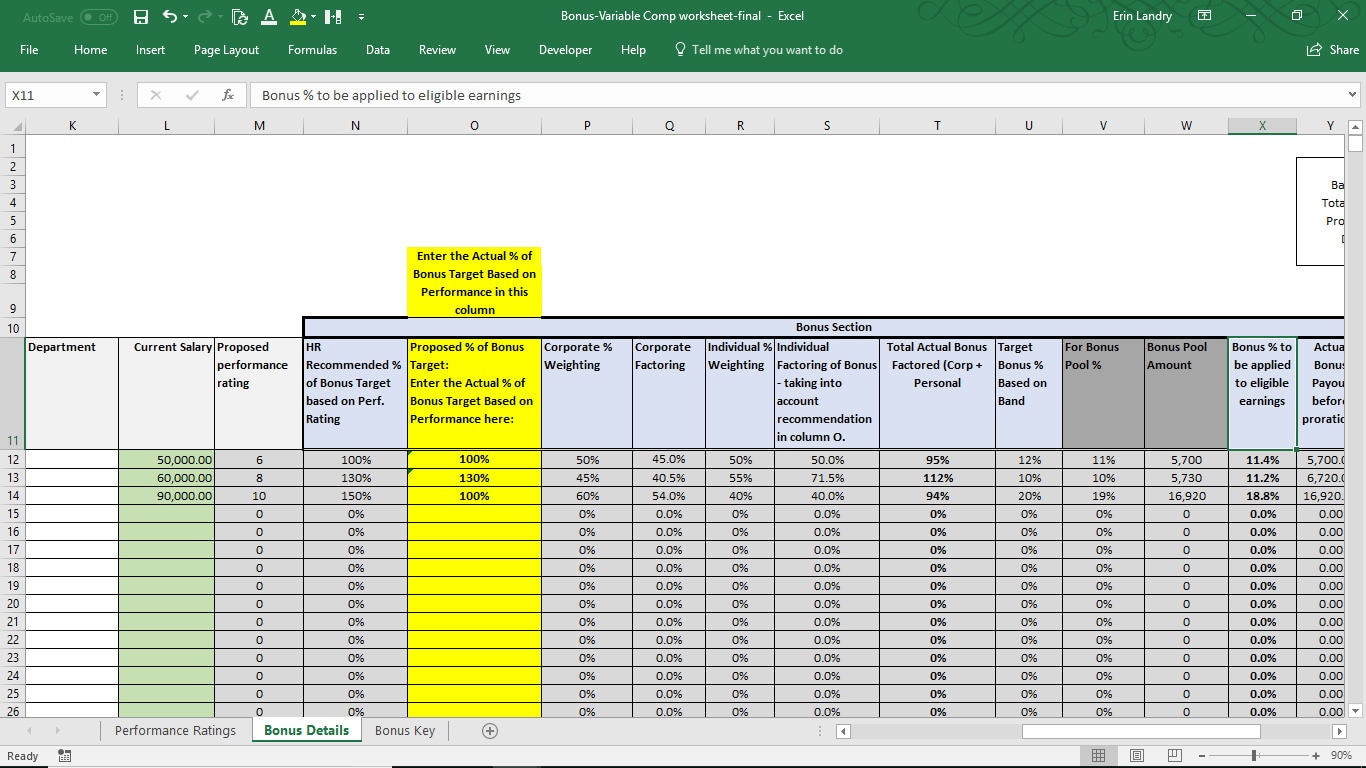Viewport: 1366px width, 768px height.
Task: Click the Font Color 'A' icon
Action: coord(268,16)
